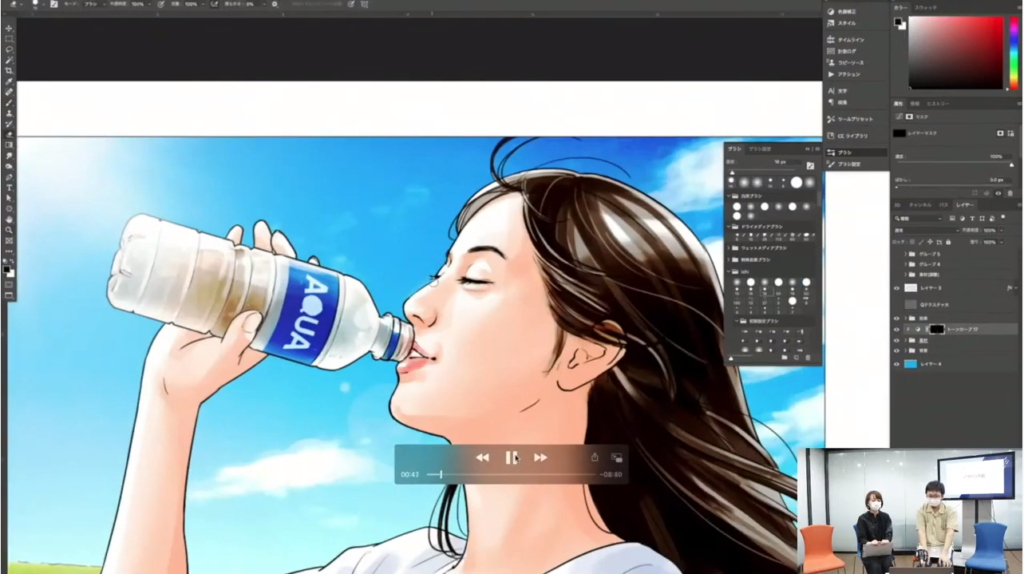This screenshot has width=1024, height=574.
Task: Select the Path Selection tool
Action: (x=9, y=198)
